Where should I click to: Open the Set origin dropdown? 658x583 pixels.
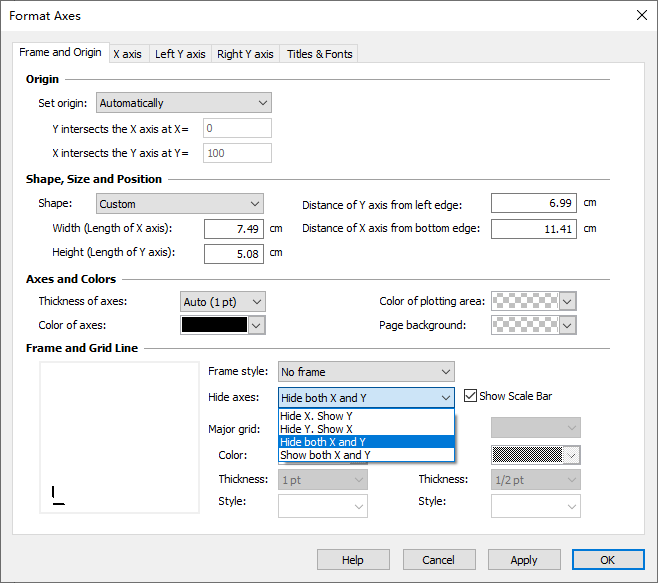tap(183, 103)
